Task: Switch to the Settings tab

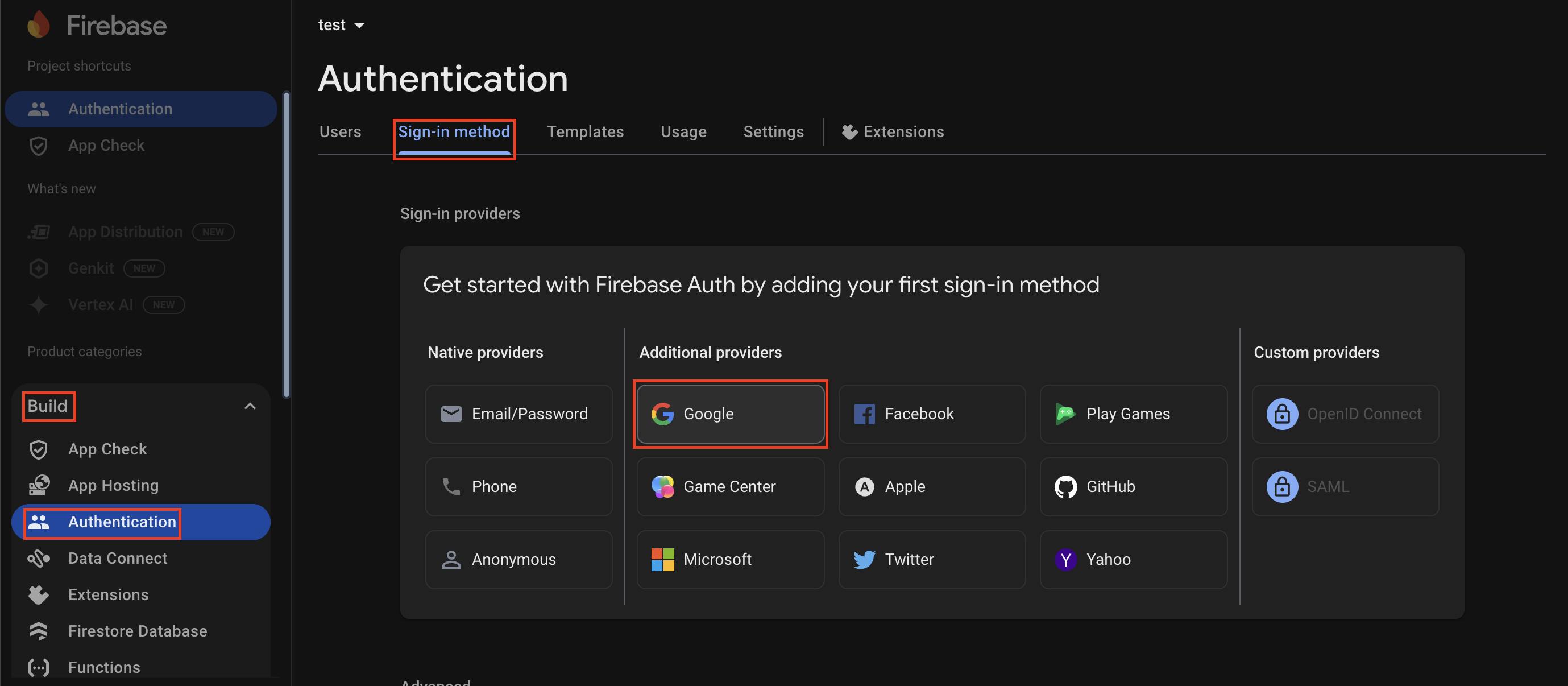Action: (773, 132)
